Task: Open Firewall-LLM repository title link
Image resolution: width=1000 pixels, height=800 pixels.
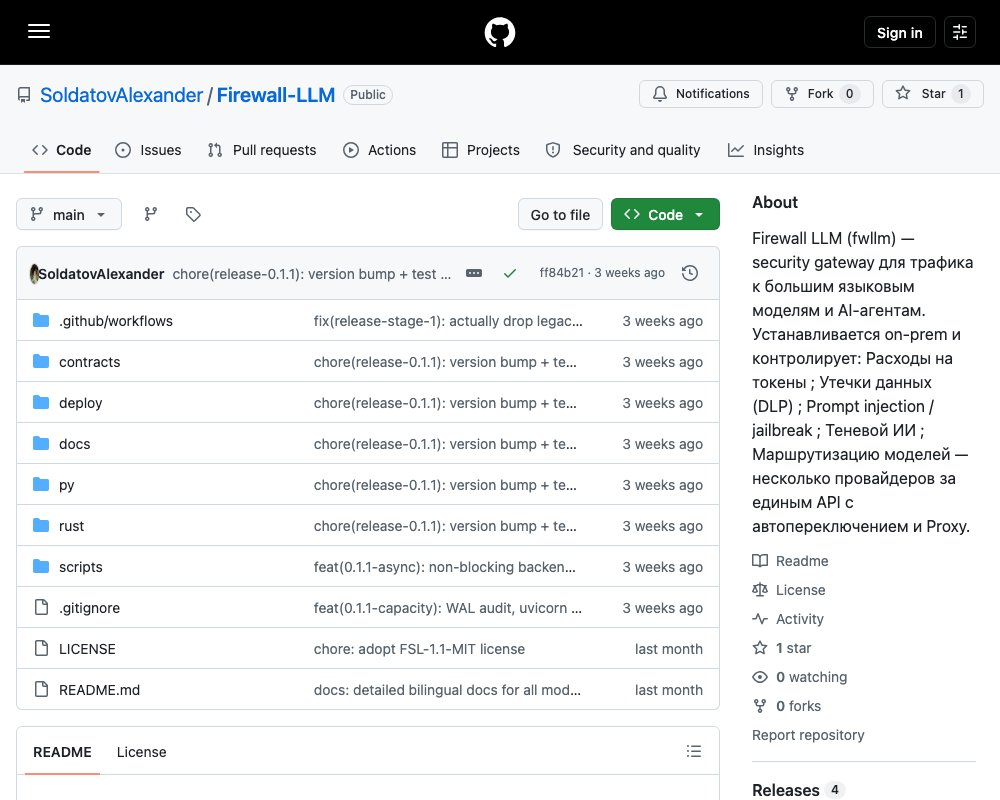Action: click(x=276, y=95)
